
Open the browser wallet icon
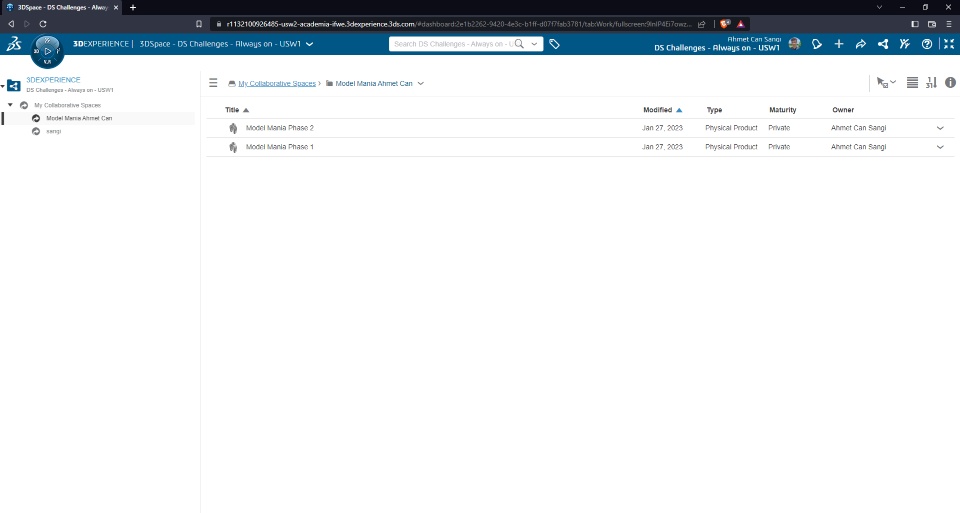[932, 24]
